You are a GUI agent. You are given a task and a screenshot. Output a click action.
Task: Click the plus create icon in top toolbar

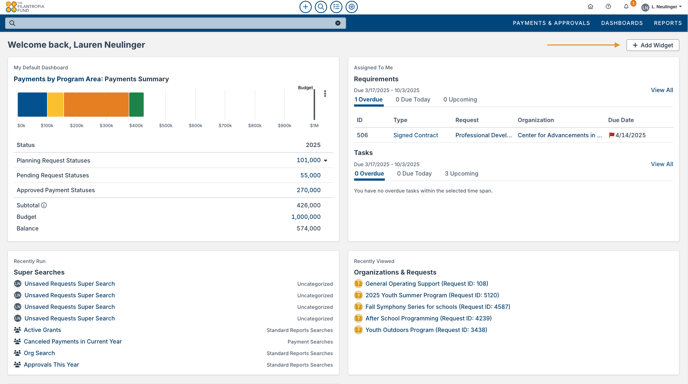[x=305, y=7]
